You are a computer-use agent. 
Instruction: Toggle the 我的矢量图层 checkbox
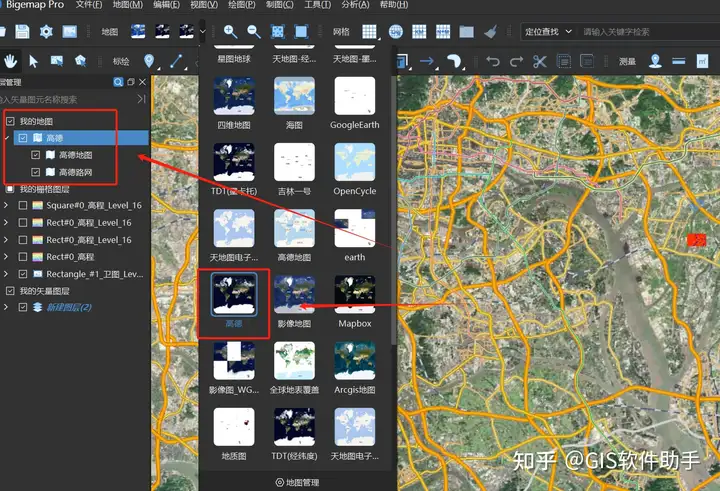10,291
